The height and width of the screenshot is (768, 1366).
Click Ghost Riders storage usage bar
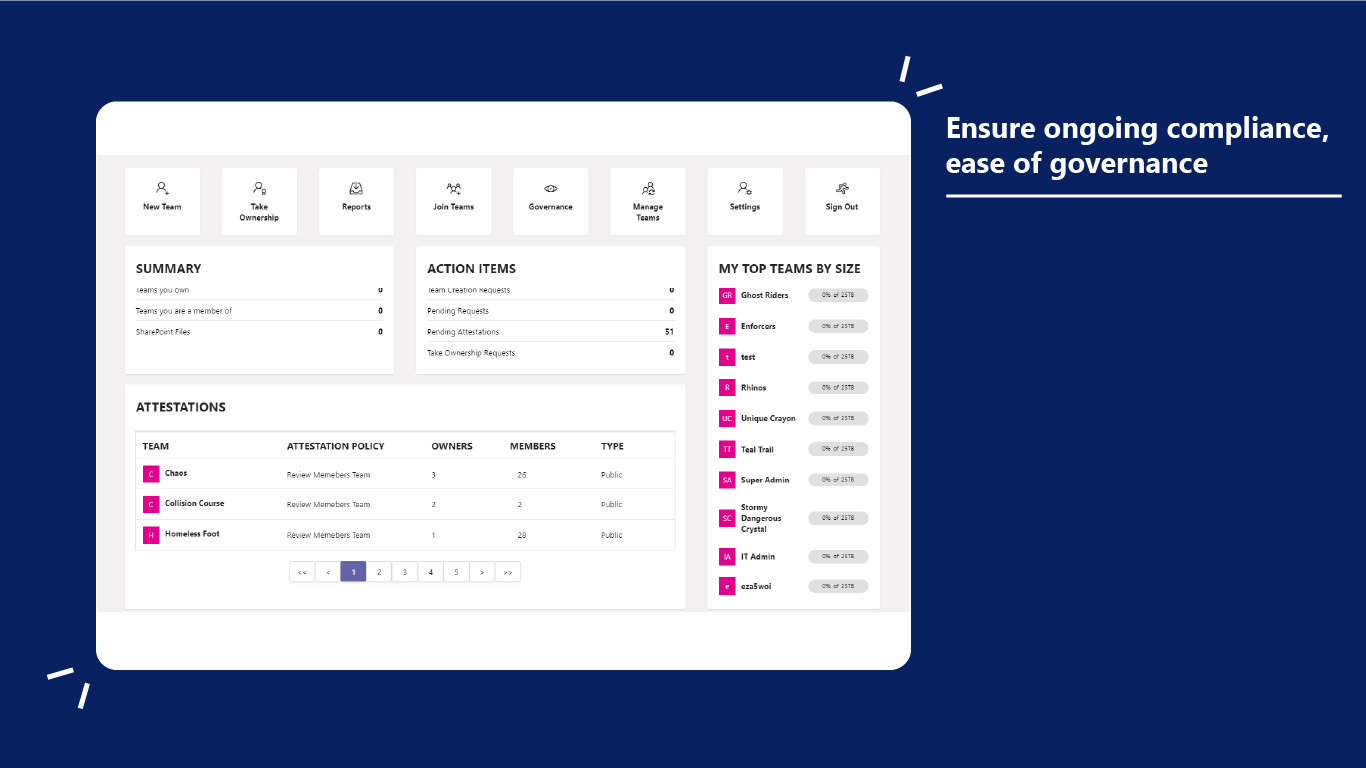click(838, 296)
